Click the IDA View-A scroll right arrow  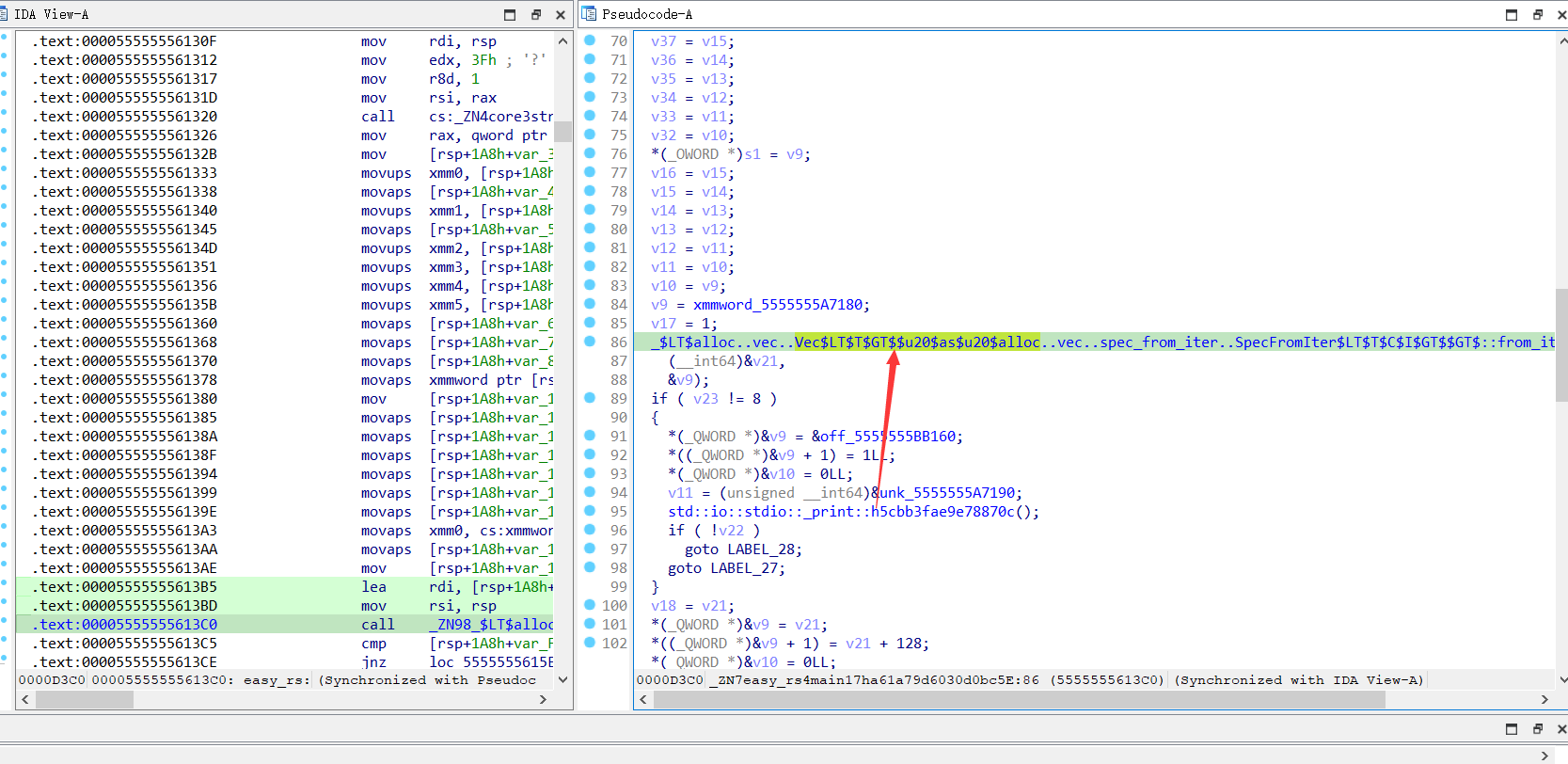pyautogui.click(x=543, y=699)
